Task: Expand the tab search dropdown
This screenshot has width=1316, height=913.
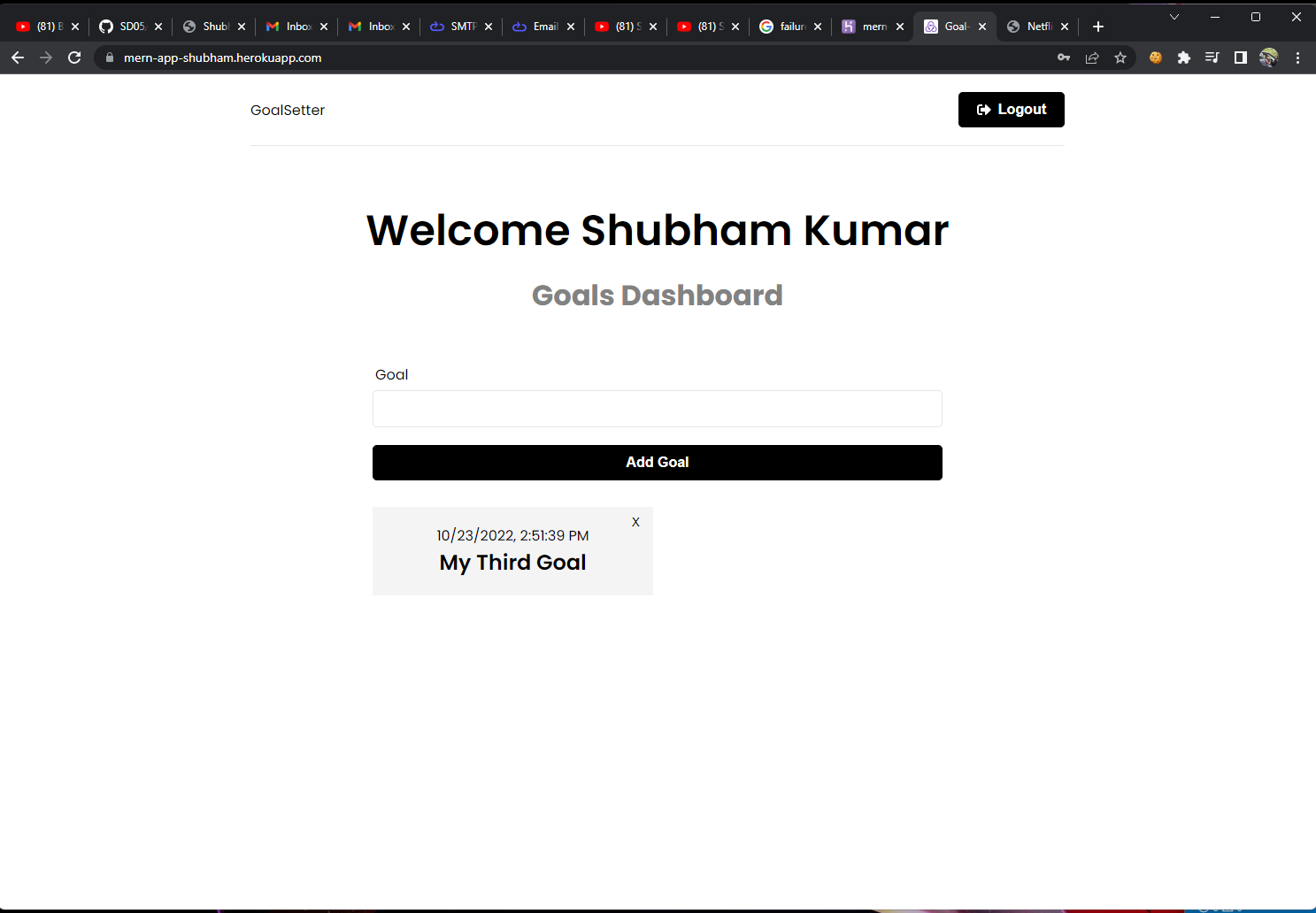Action: [1174, 17]
